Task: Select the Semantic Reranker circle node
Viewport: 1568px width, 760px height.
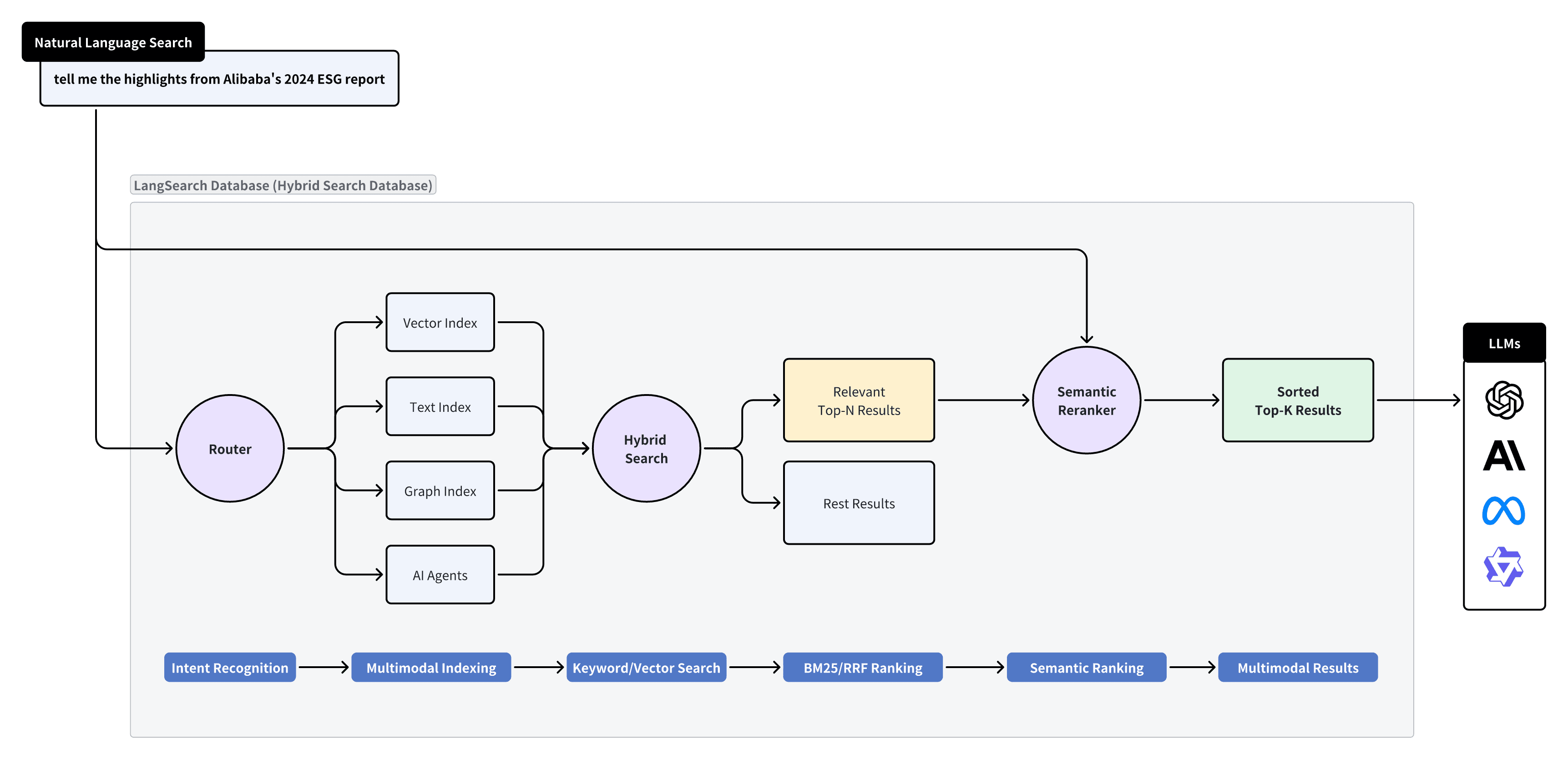Action: [x=1086, y=400]
